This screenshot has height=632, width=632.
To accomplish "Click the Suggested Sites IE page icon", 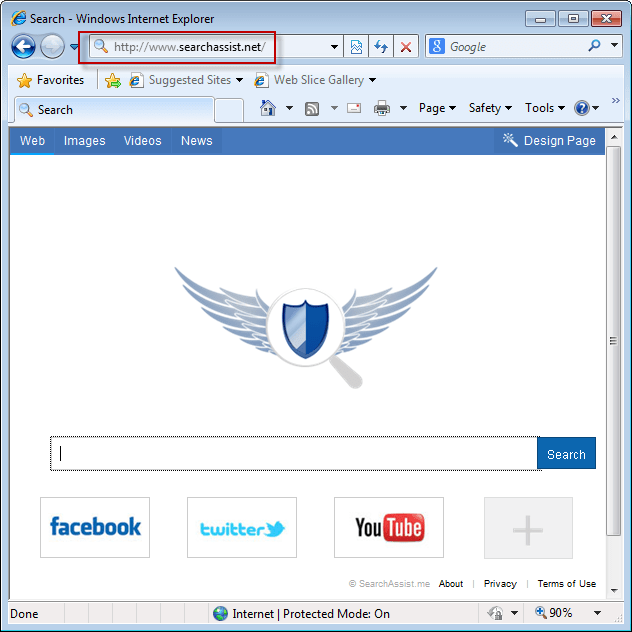I will click(137, 80).
